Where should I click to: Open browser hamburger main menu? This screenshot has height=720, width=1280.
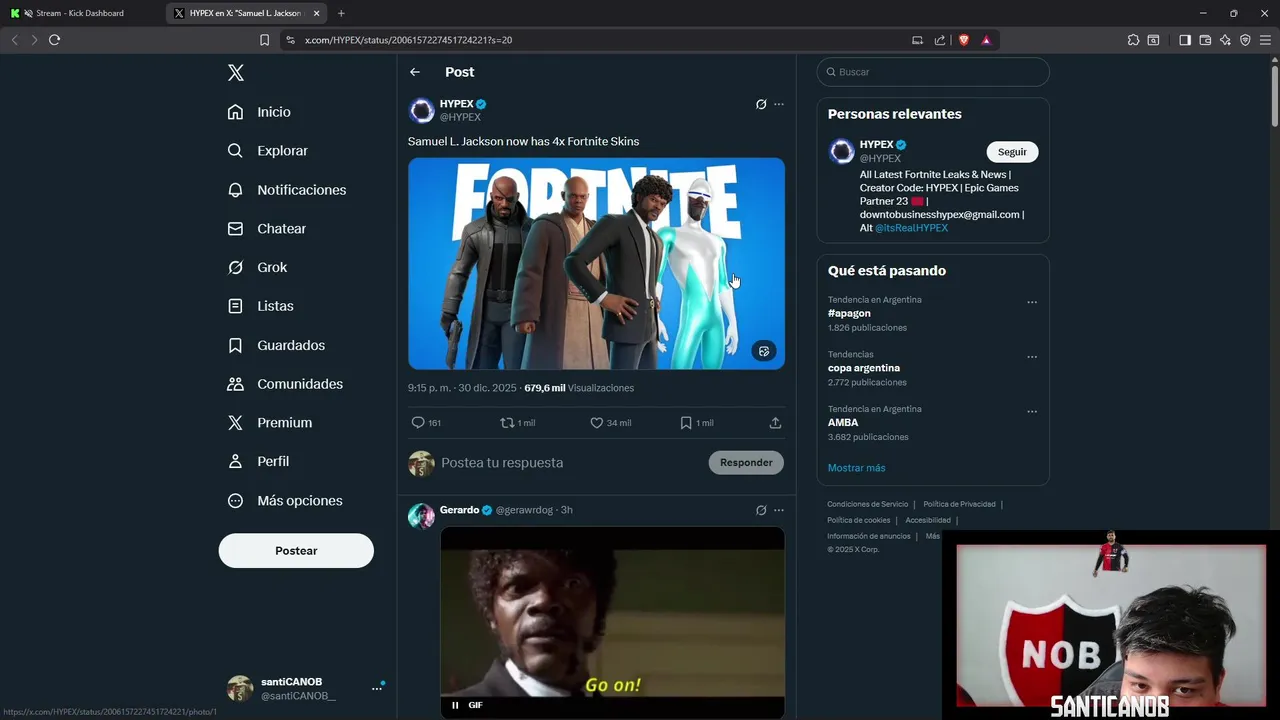coord(1265,40)
